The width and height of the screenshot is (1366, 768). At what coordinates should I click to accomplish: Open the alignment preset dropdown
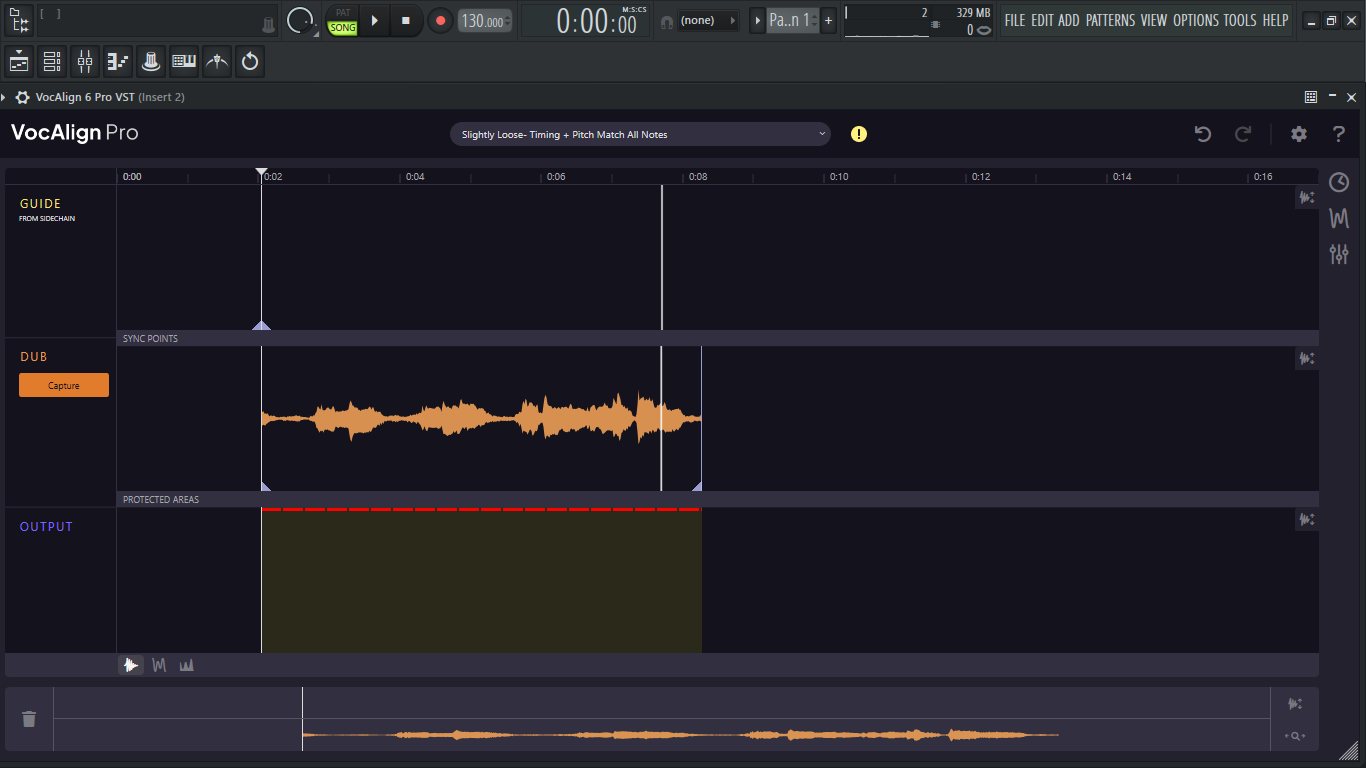(x=640, y=134)
